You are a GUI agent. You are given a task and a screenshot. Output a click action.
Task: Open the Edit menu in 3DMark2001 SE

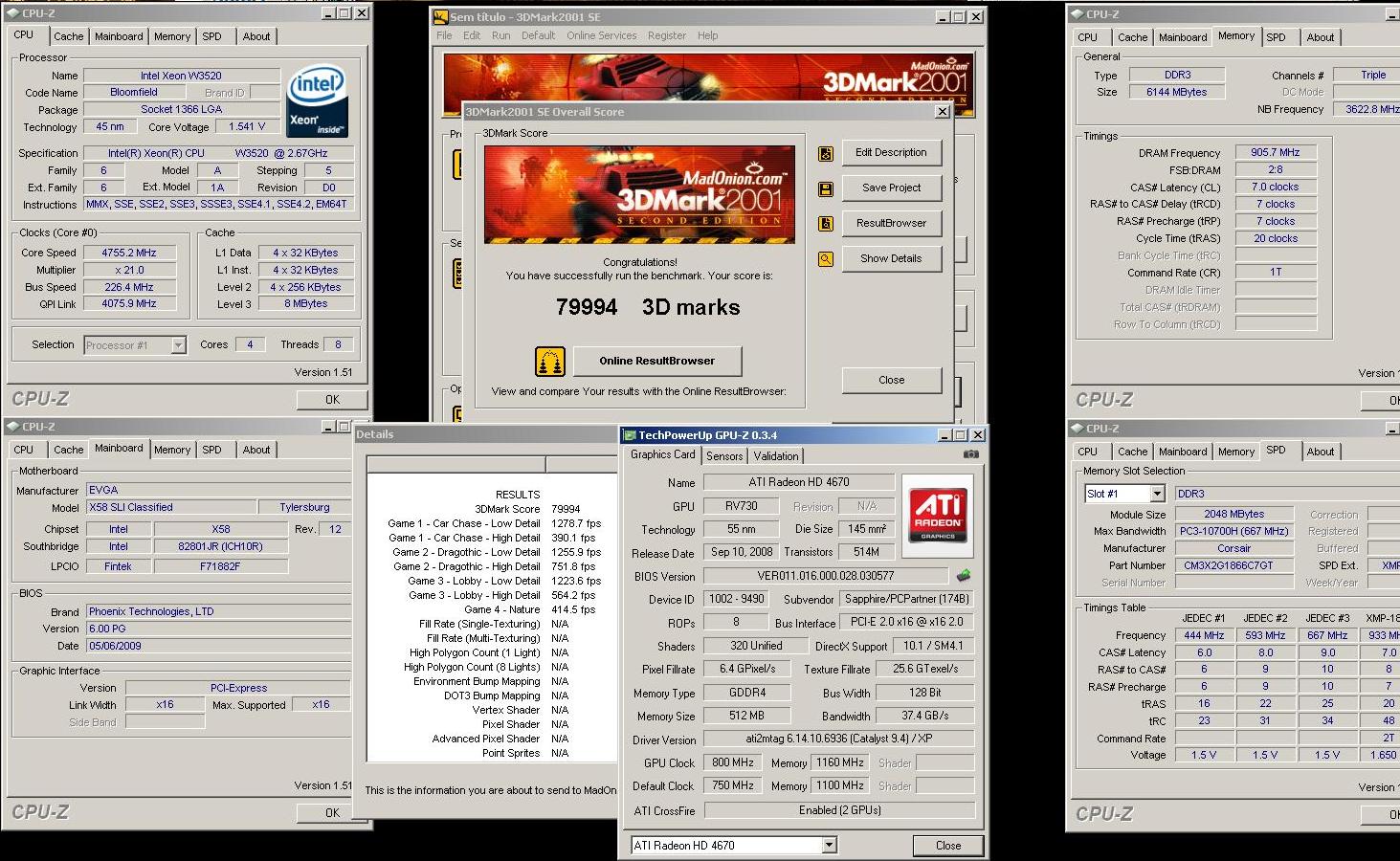click(472, 35)
